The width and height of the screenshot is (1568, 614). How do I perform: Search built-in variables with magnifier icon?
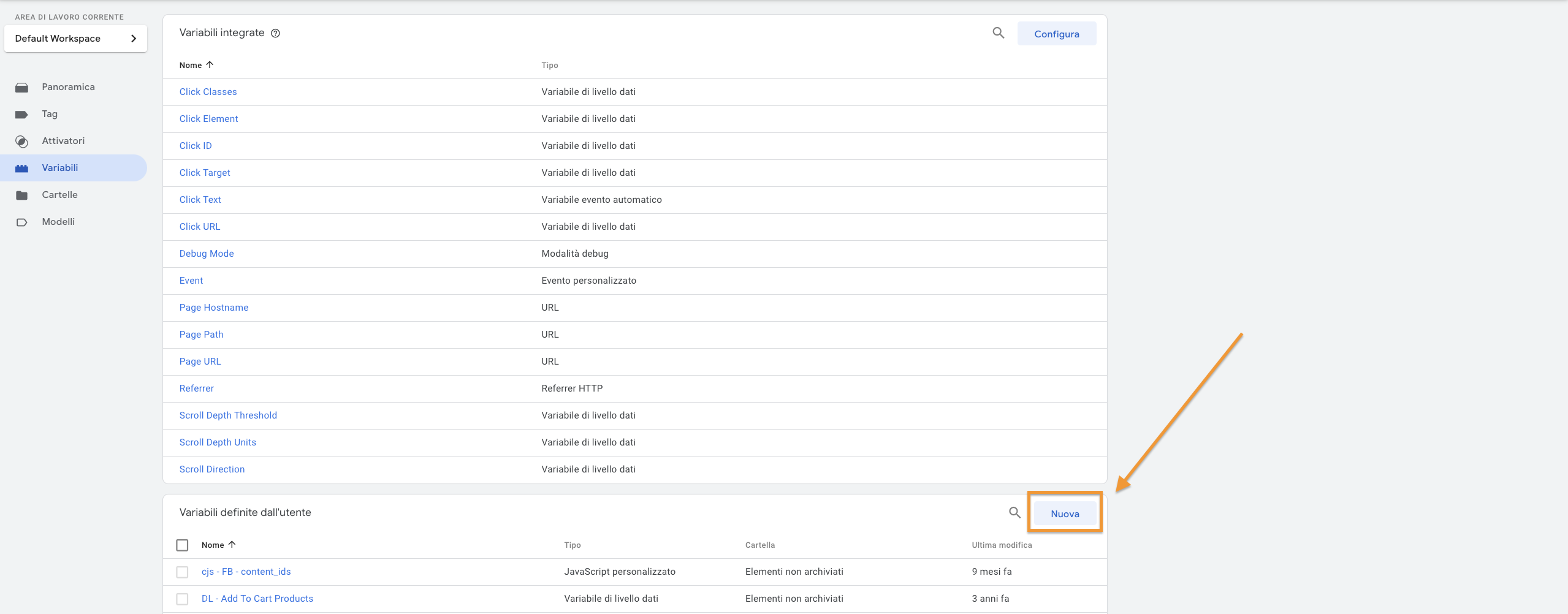coord(999,33)
